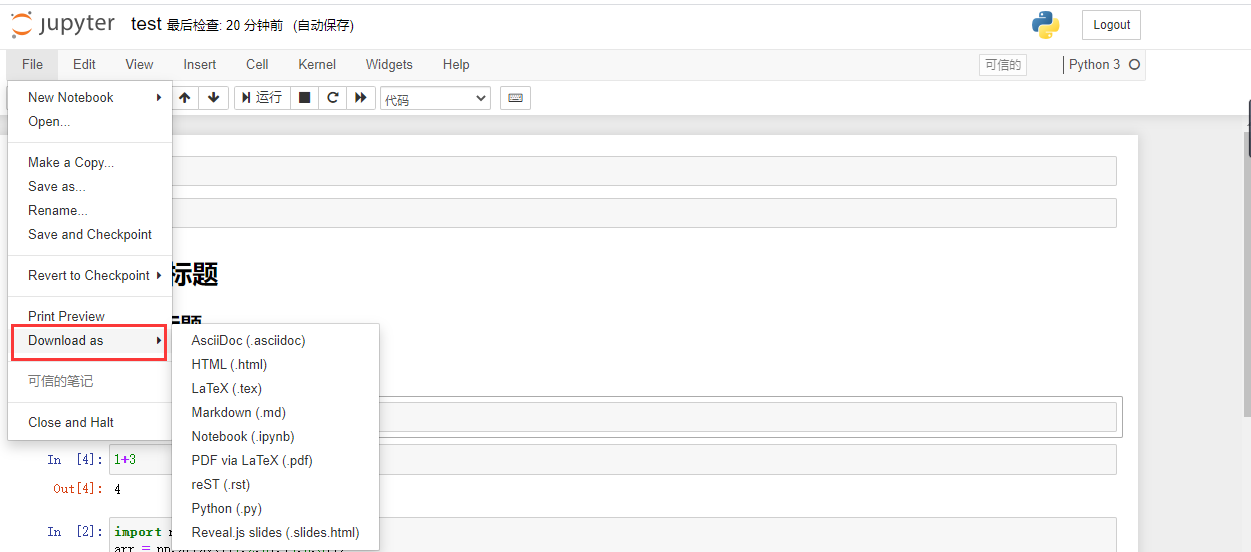Download as PDF via LaTeX (.pdf)
Image resolution: width=1251 pixels, height=552 pixels.
pos(276,460)
